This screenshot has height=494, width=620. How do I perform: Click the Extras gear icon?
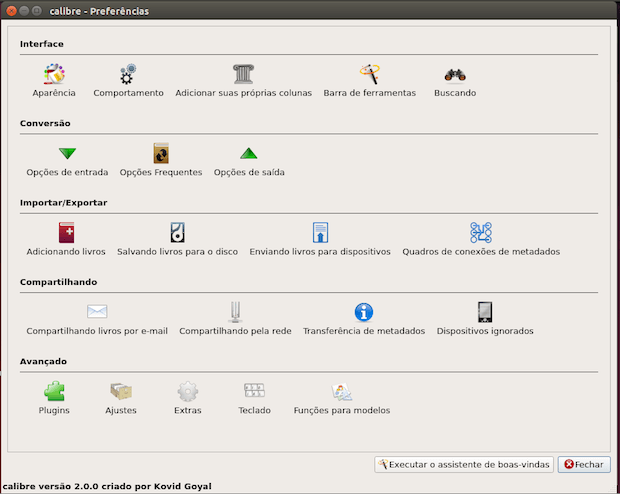[x=188, y=391]
